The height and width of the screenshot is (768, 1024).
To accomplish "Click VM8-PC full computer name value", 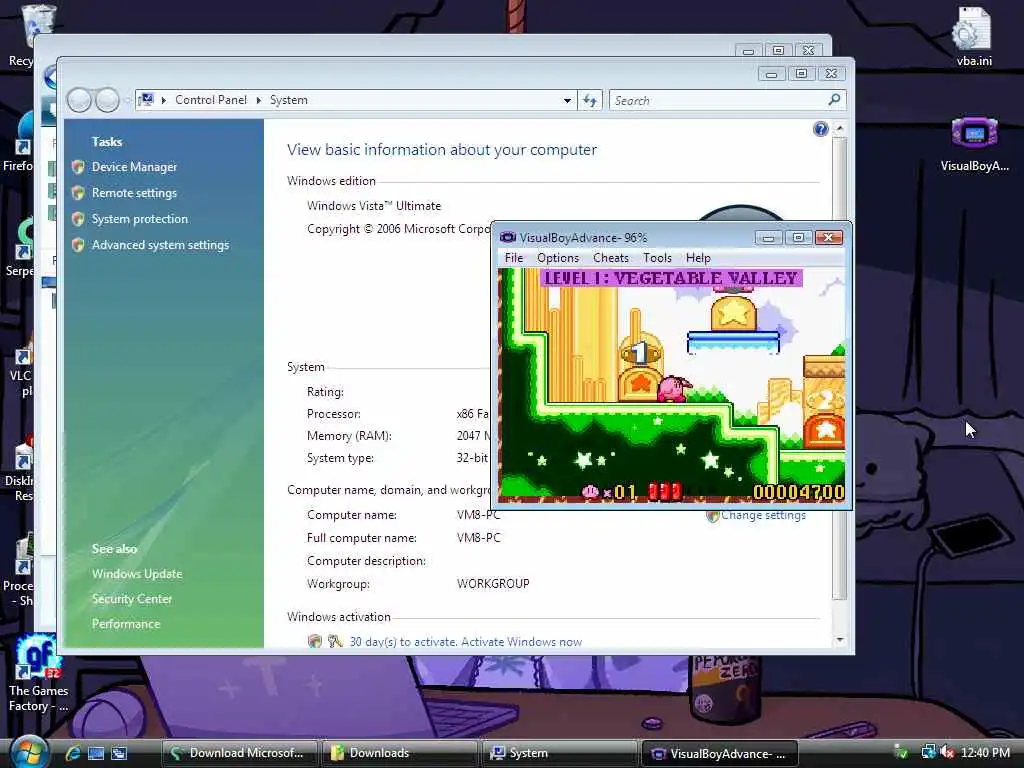I will (x=479, y=537).
